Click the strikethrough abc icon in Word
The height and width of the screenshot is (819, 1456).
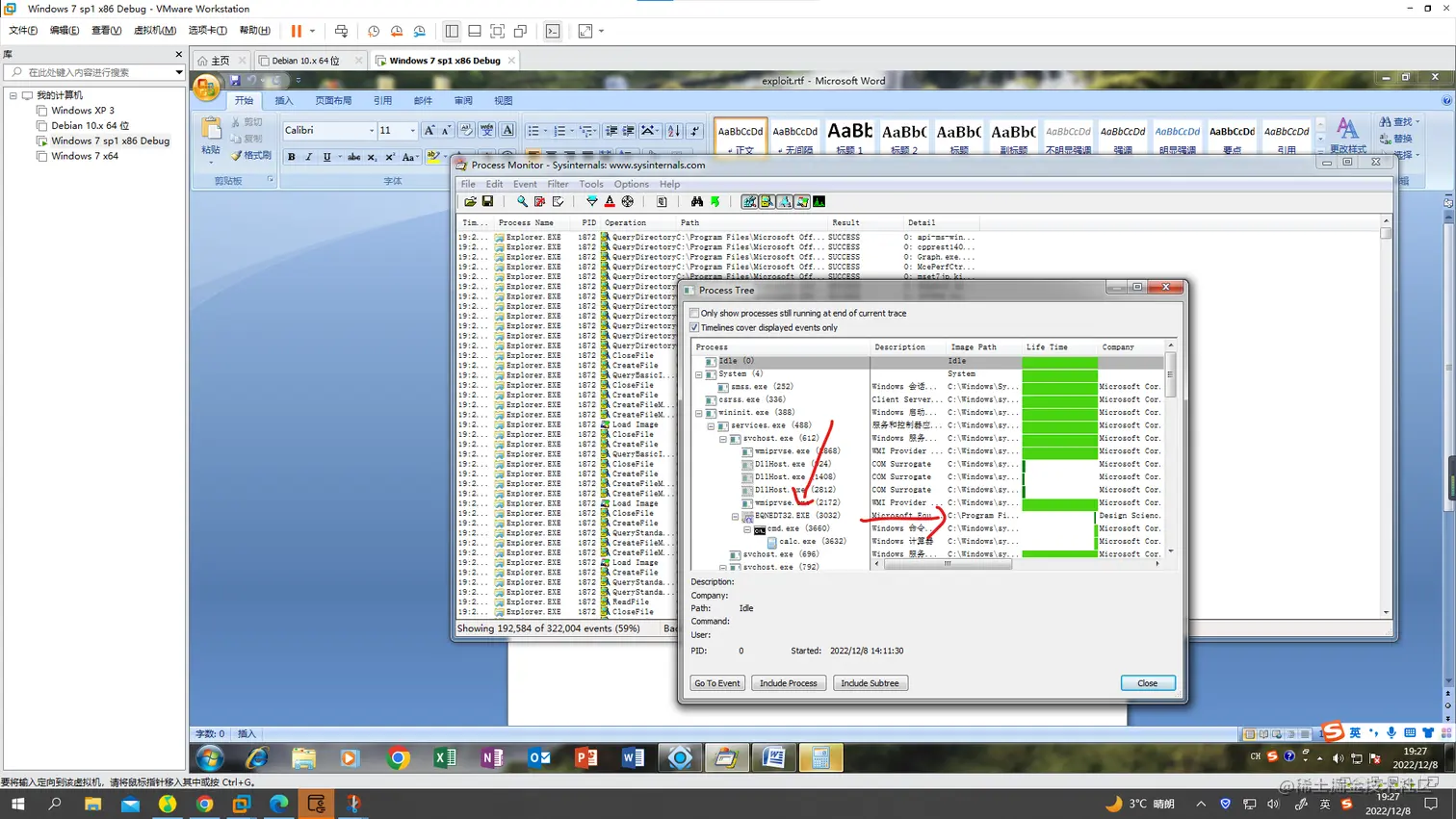pyautogui.click(x=353, y=157)
